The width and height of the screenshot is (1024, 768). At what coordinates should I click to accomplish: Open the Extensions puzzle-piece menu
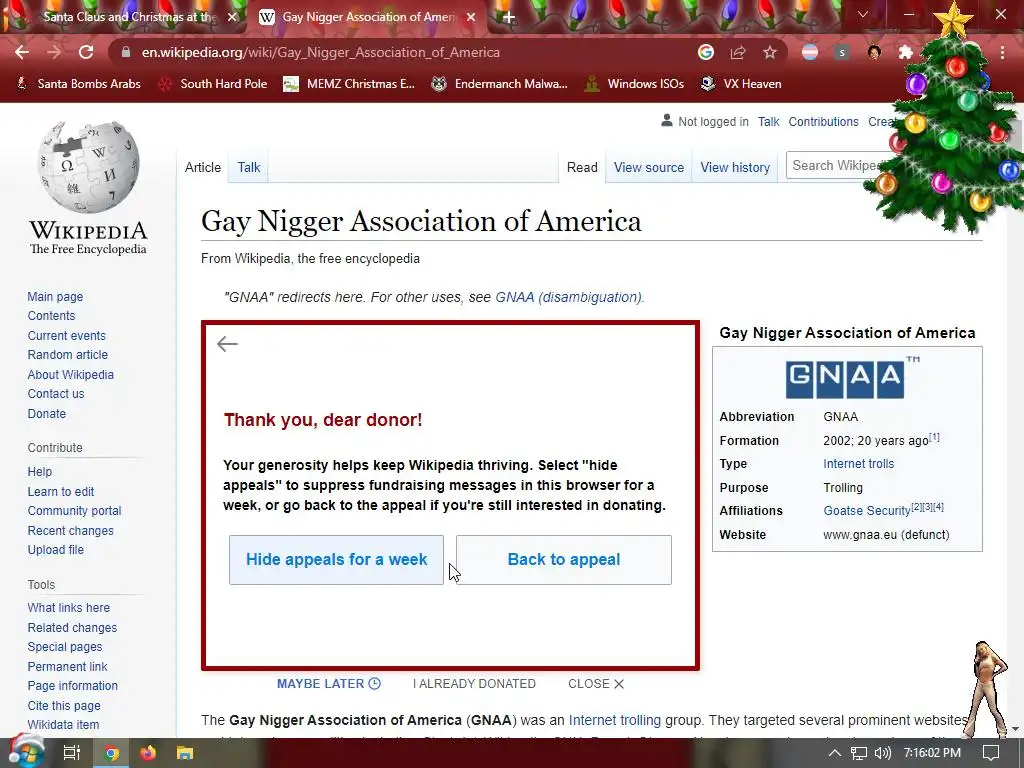click(905, 52)
